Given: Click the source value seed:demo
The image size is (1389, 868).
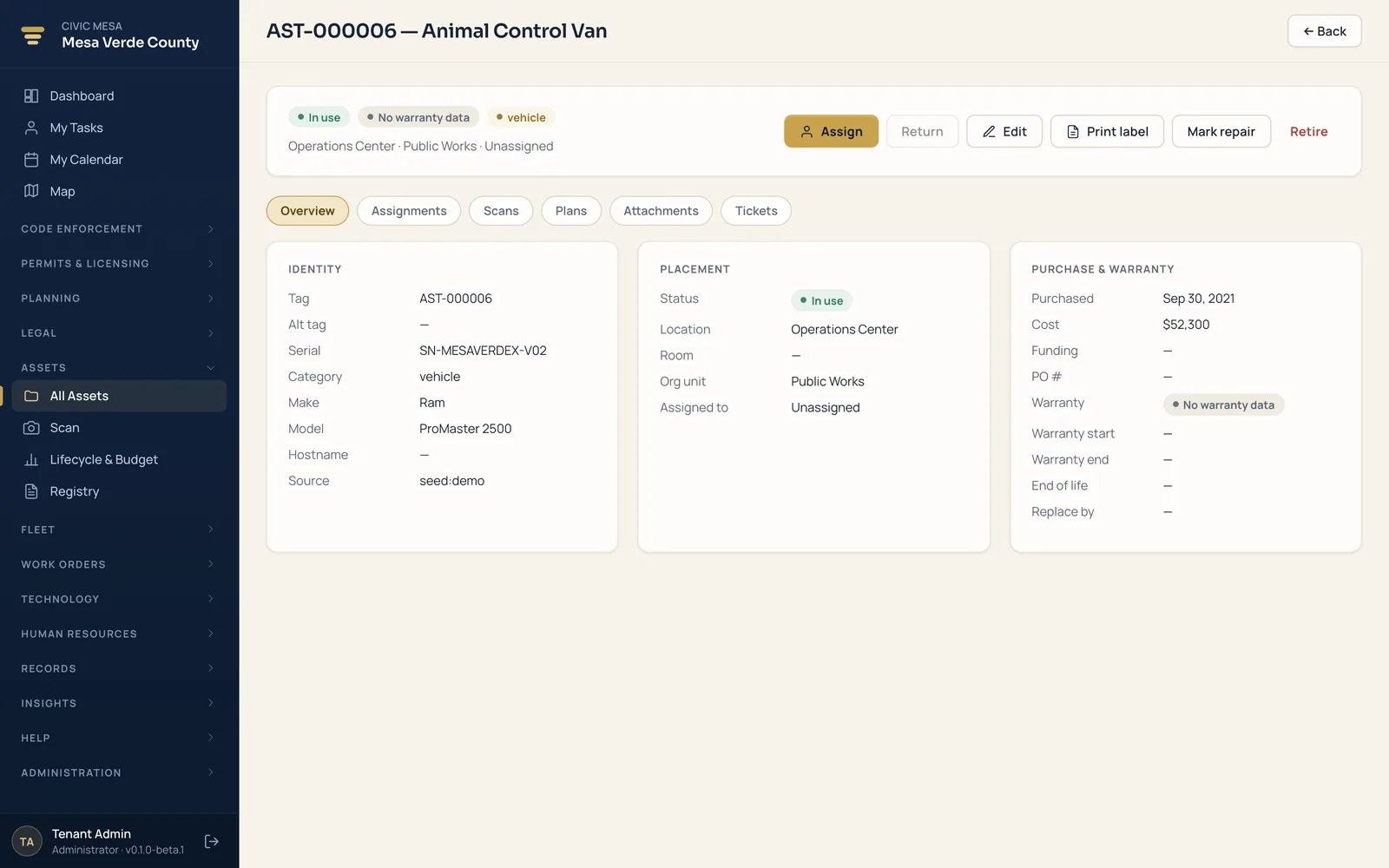Looking at the screenshot, I should coord(451,481).
